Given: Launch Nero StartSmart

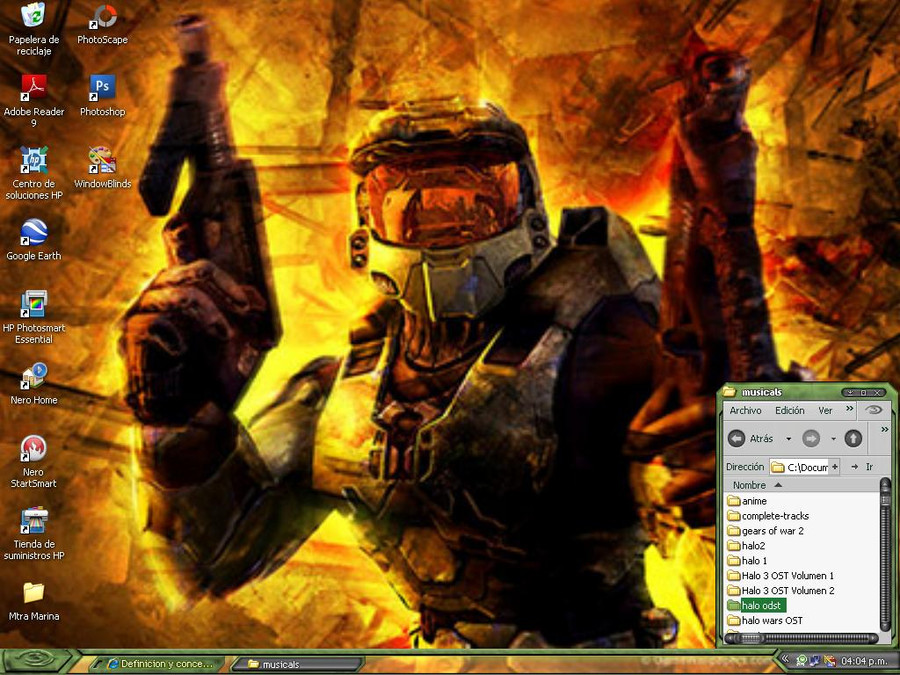Looking at the screenshot, I should (33, 461).
